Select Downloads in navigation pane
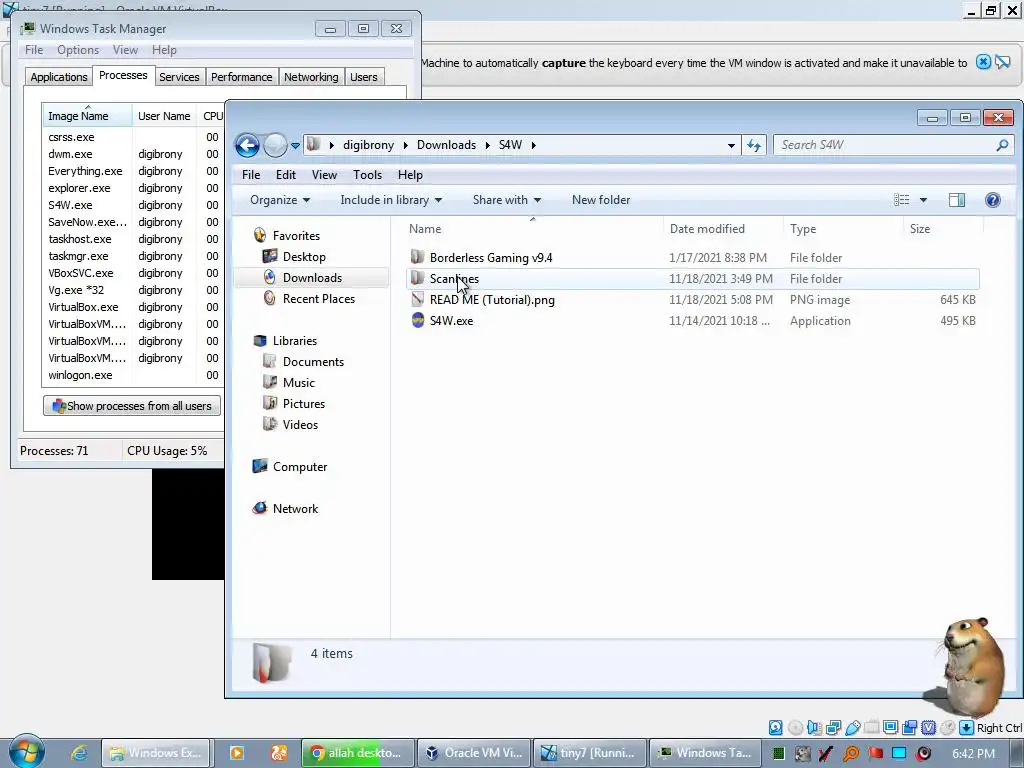 pos(312,278)
